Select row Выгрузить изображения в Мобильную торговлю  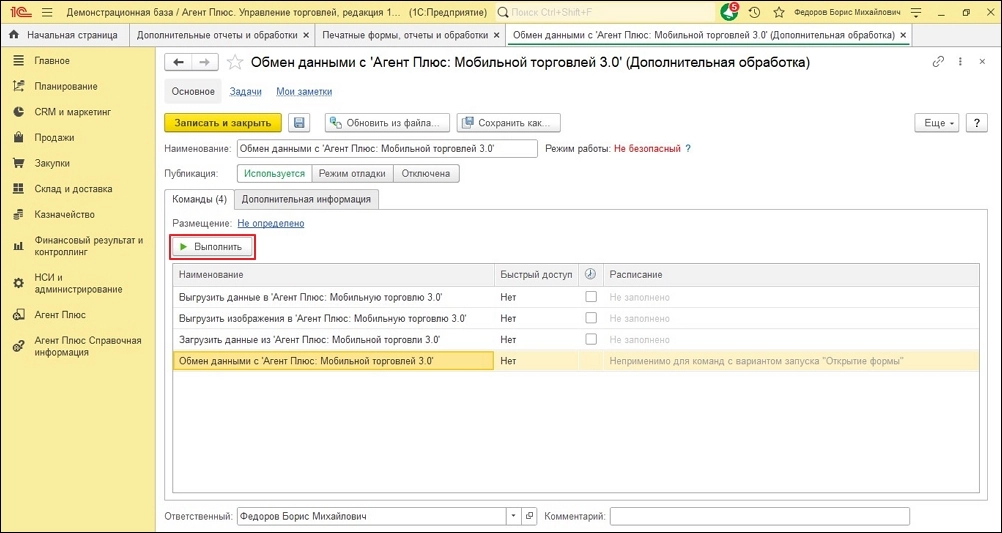tap(575, 318)
